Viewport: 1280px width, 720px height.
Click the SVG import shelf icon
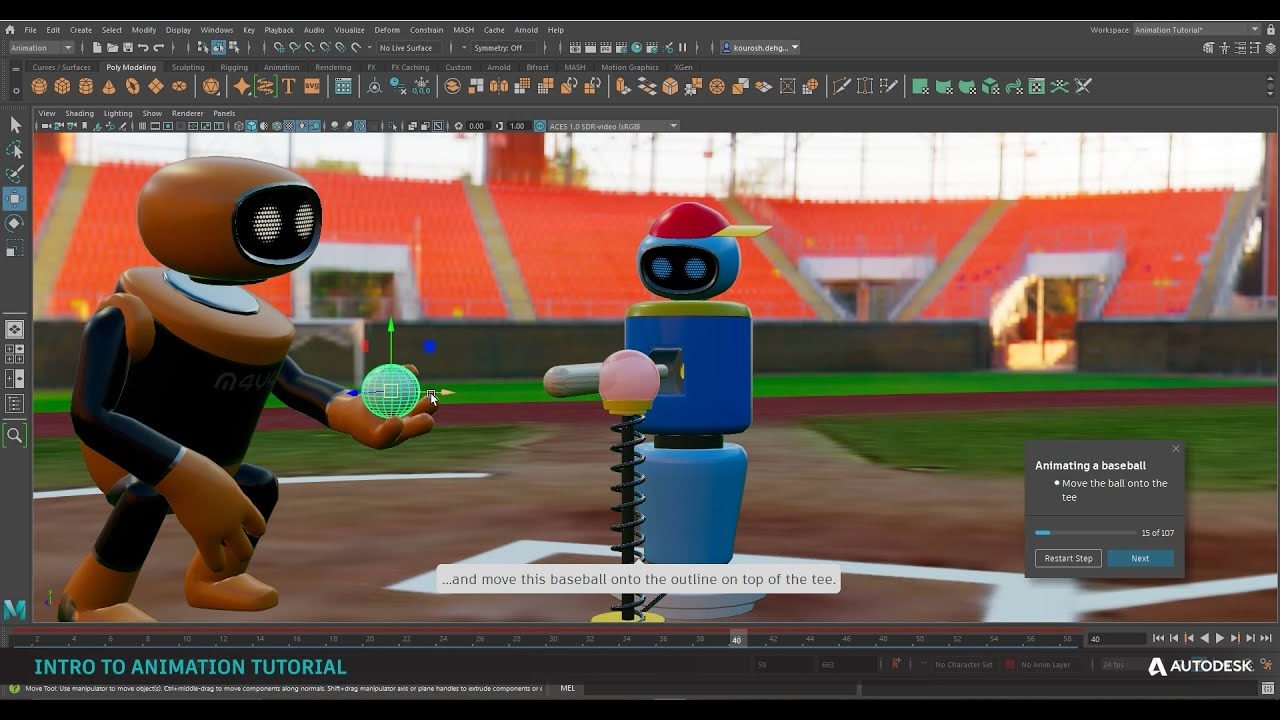click(312, 87)
